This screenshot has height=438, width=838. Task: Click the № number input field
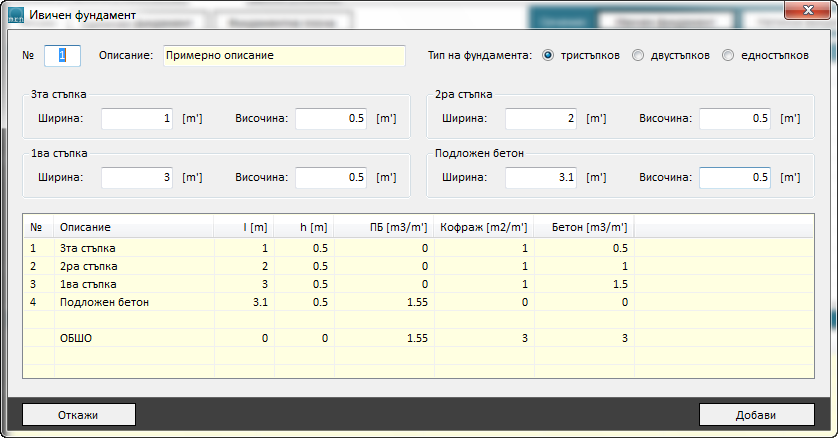(62, 56)
